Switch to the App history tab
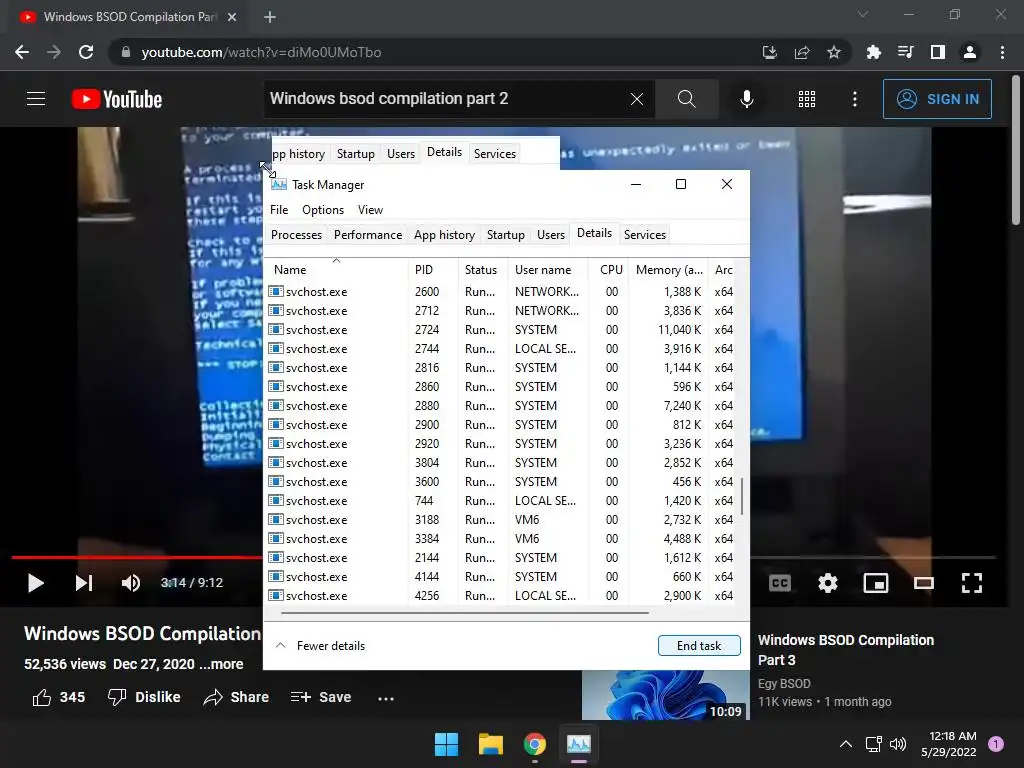This screenshot has height=768, width=1024. click(x=444, y=234)
